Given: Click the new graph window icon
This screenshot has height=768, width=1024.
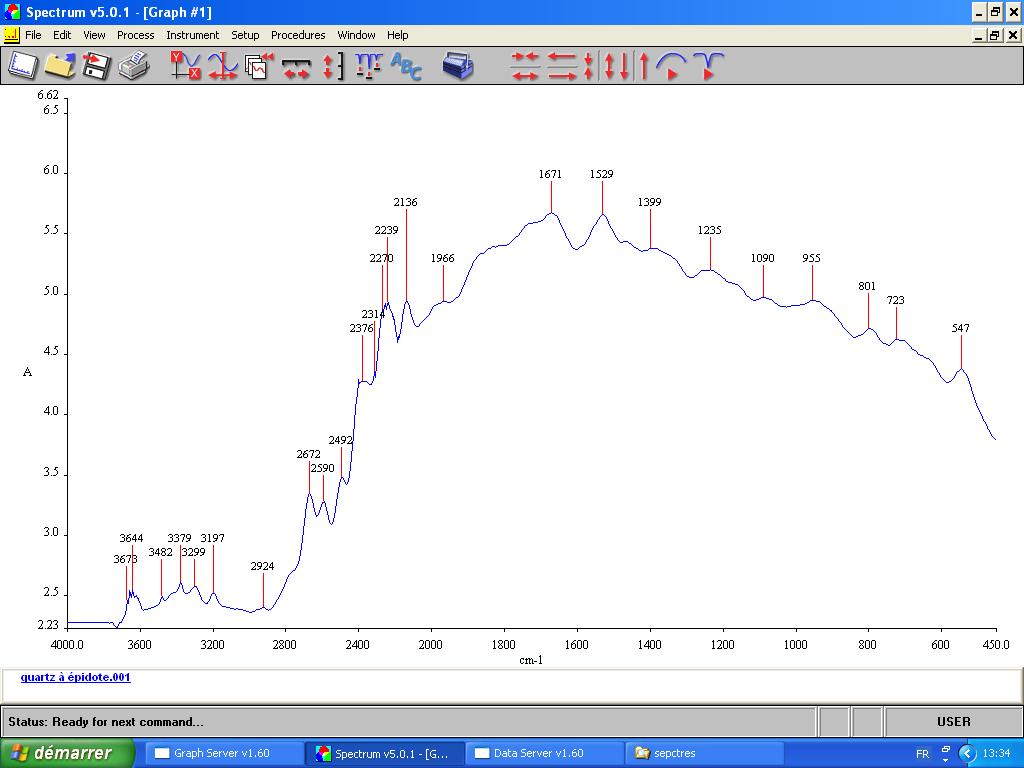Looking at the screenshot, I should click(x=22, y=66).
